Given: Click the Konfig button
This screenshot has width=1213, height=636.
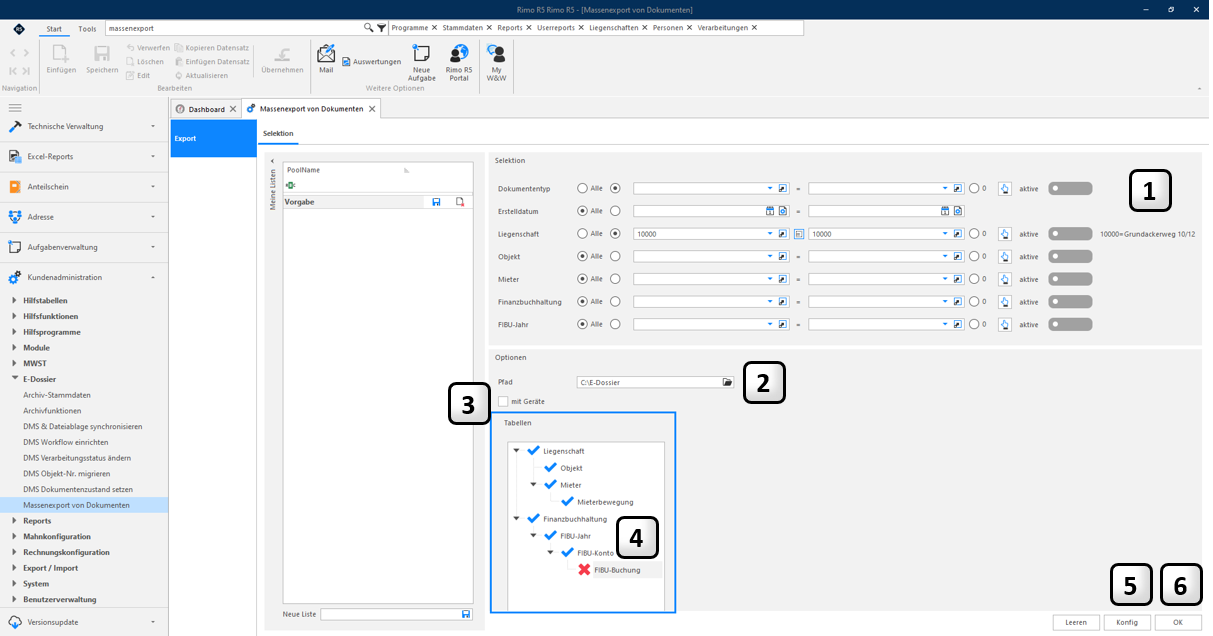Looking at the screenshot, I should (1127, 622).
